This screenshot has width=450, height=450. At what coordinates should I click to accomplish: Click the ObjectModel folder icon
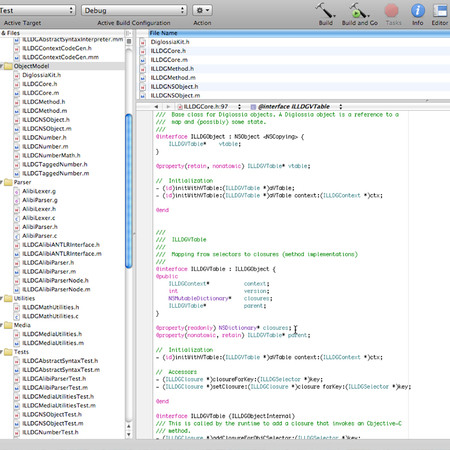tap(8, 66)
